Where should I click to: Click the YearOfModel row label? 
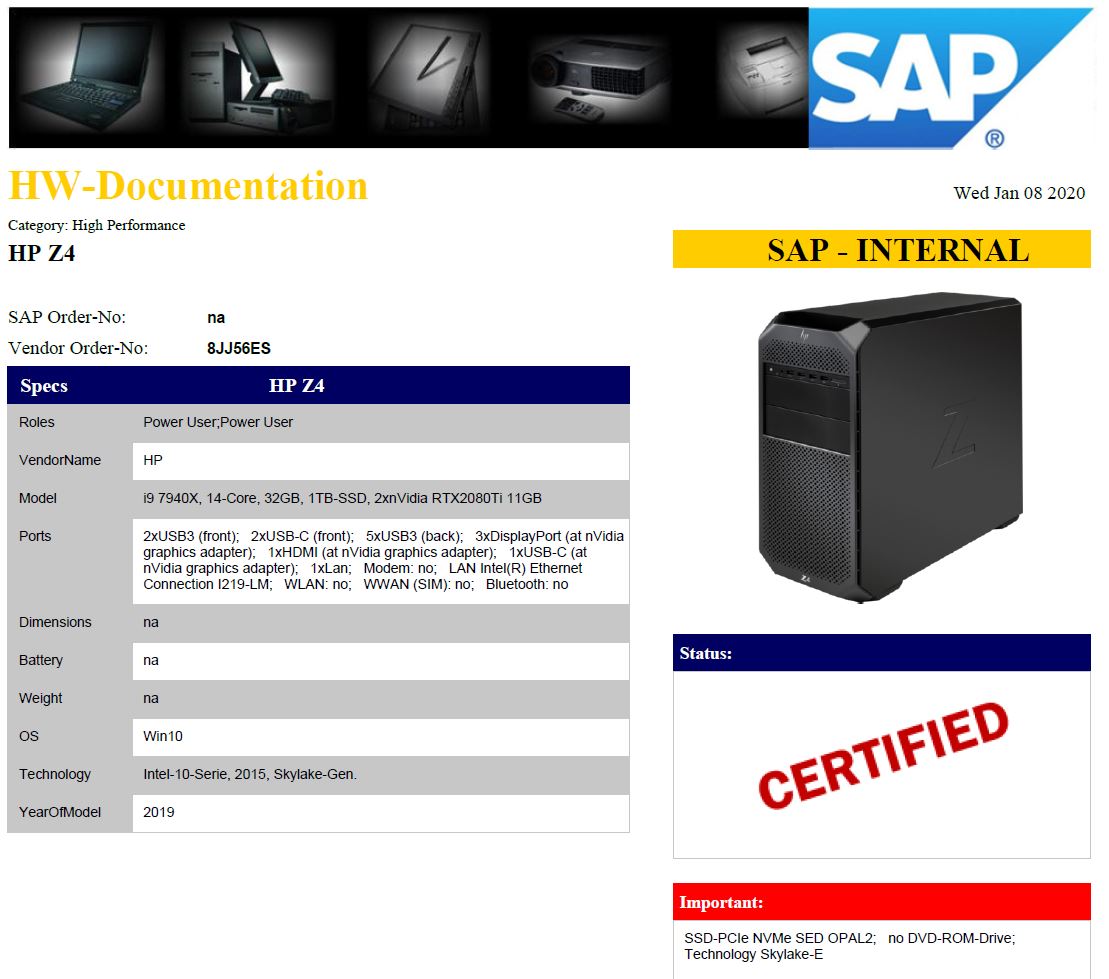coord(59,812)
